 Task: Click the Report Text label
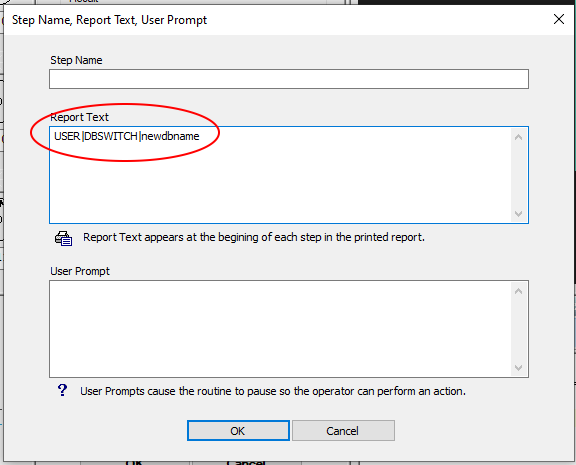coord(79,117)
